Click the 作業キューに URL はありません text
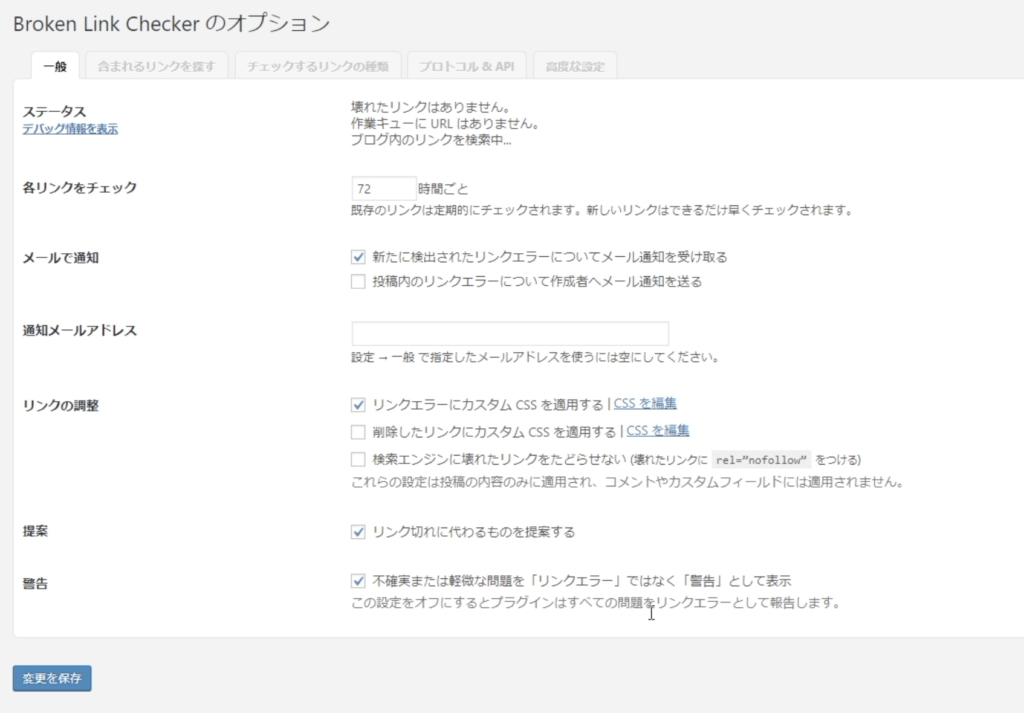Image resolution: width=1024 pixels, height=713 pixels. 445,123
